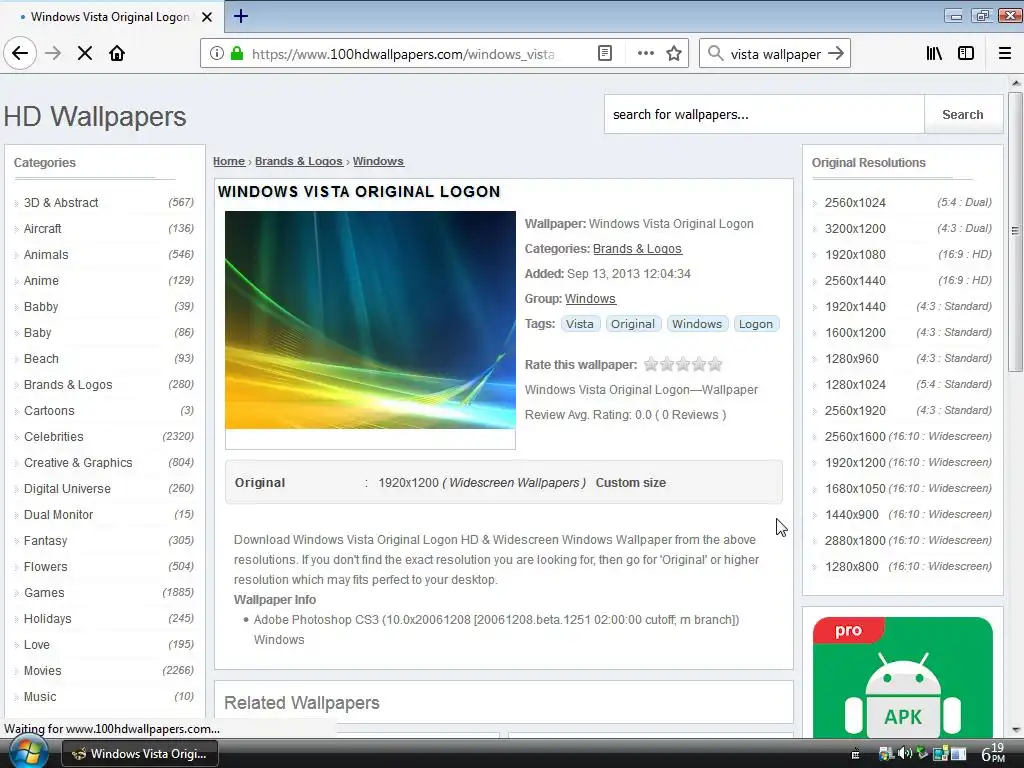1024x768 pixels.
Task: Open the Windows breadcrumb link
Action: [x=378, y=161]
